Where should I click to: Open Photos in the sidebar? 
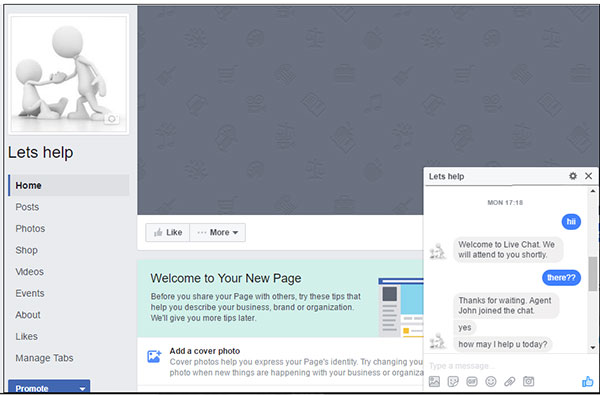30,229
